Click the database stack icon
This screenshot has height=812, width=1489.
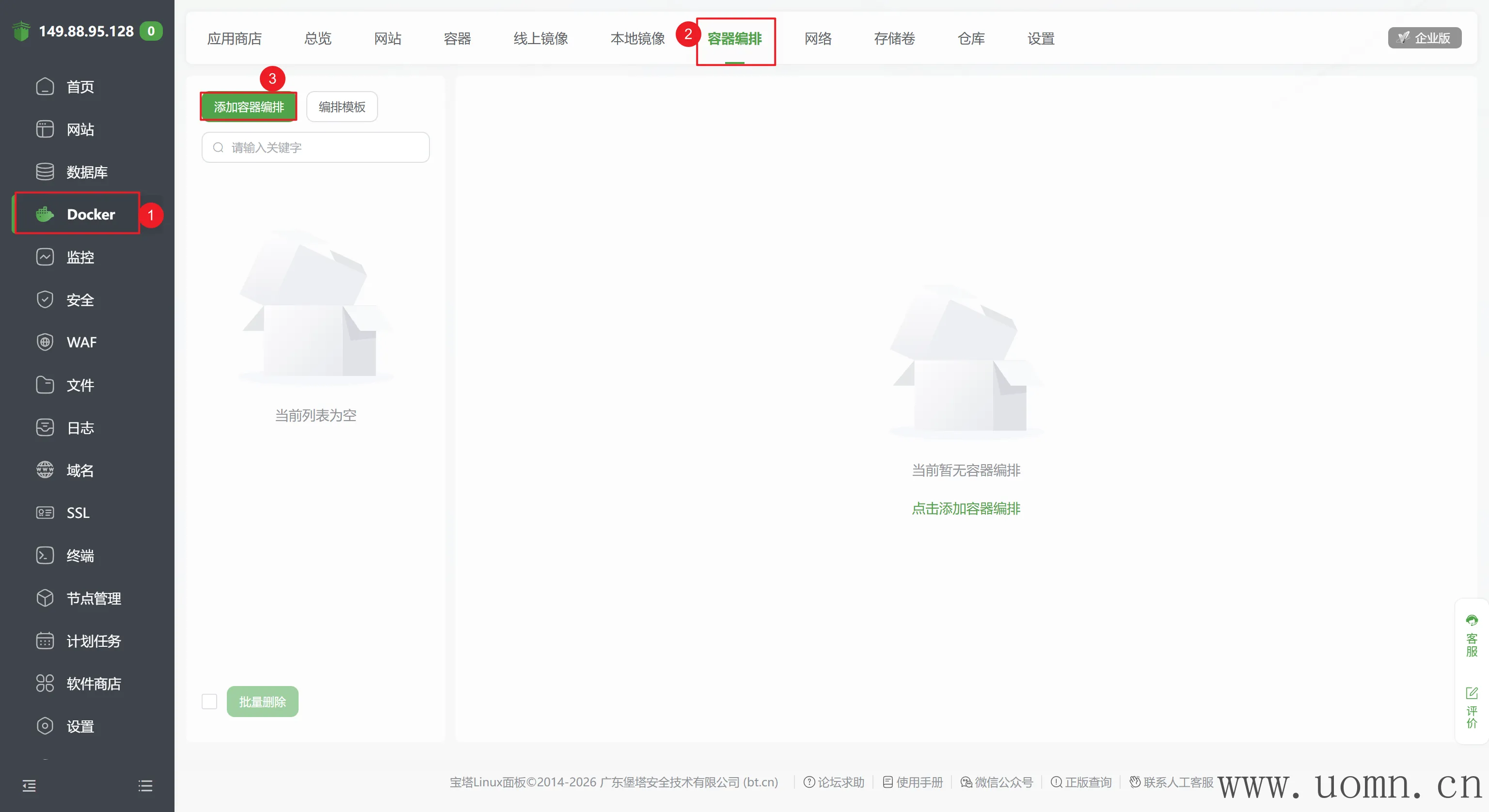pos(45,172)
